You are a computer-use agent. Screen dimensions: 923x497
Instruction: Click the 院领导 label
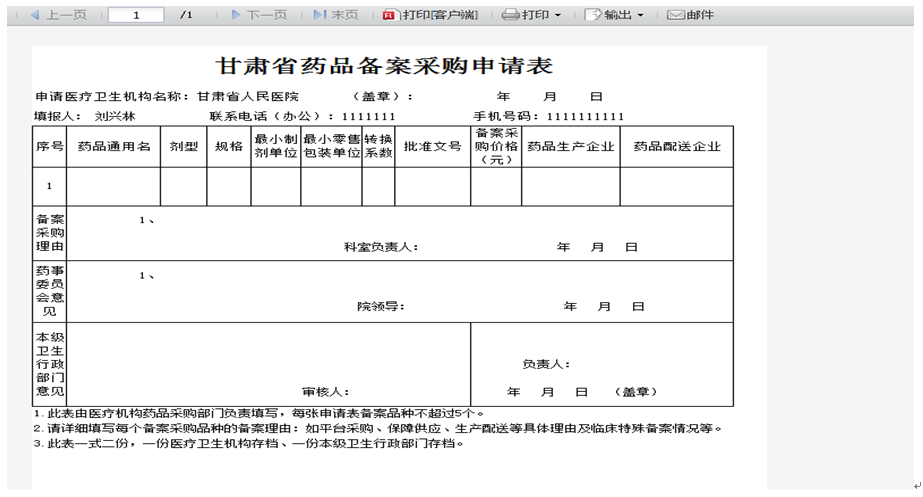click(x=381, y=306)
